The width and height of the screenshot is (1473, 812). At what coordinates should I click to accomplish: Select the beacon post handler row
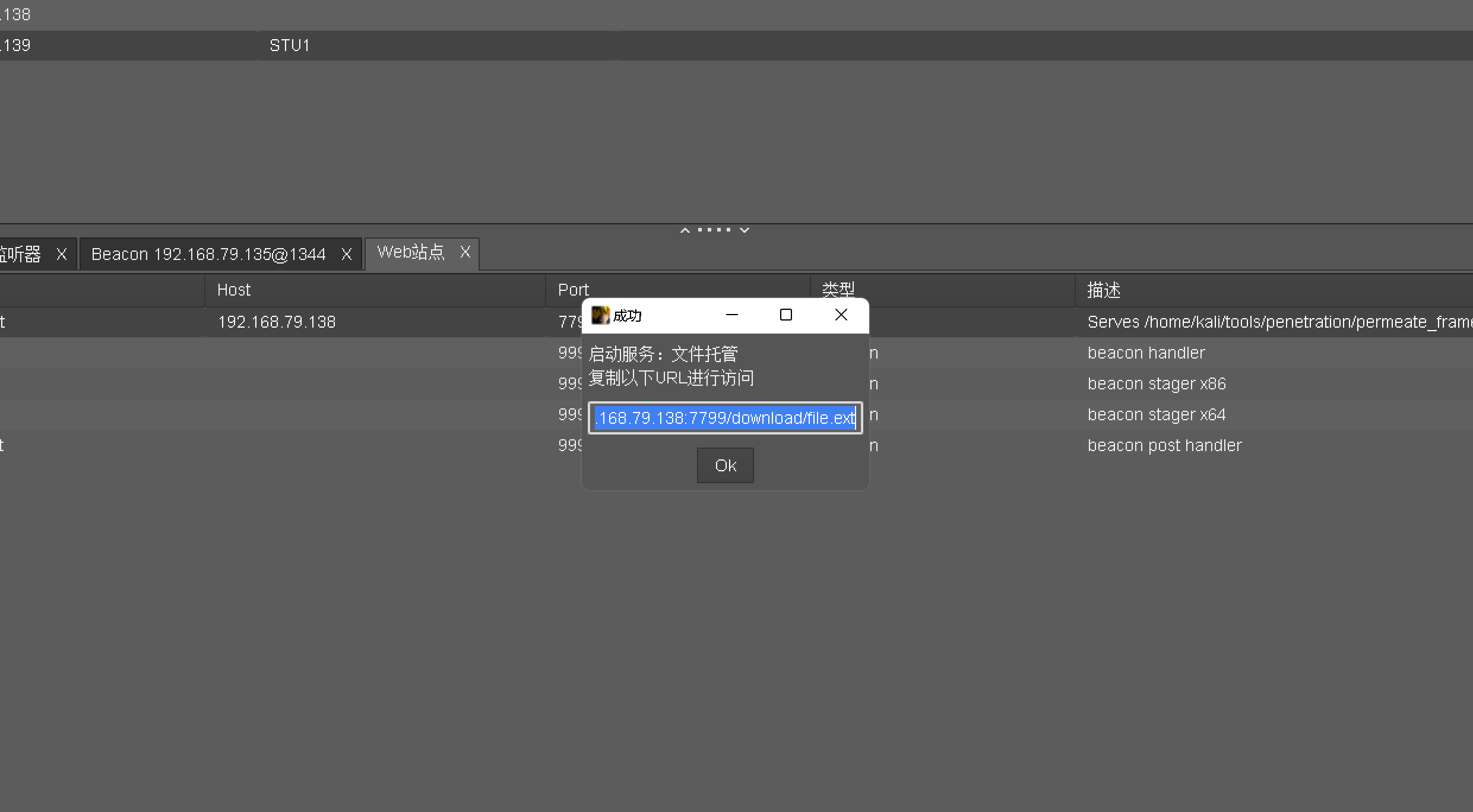pos(1164,446)
